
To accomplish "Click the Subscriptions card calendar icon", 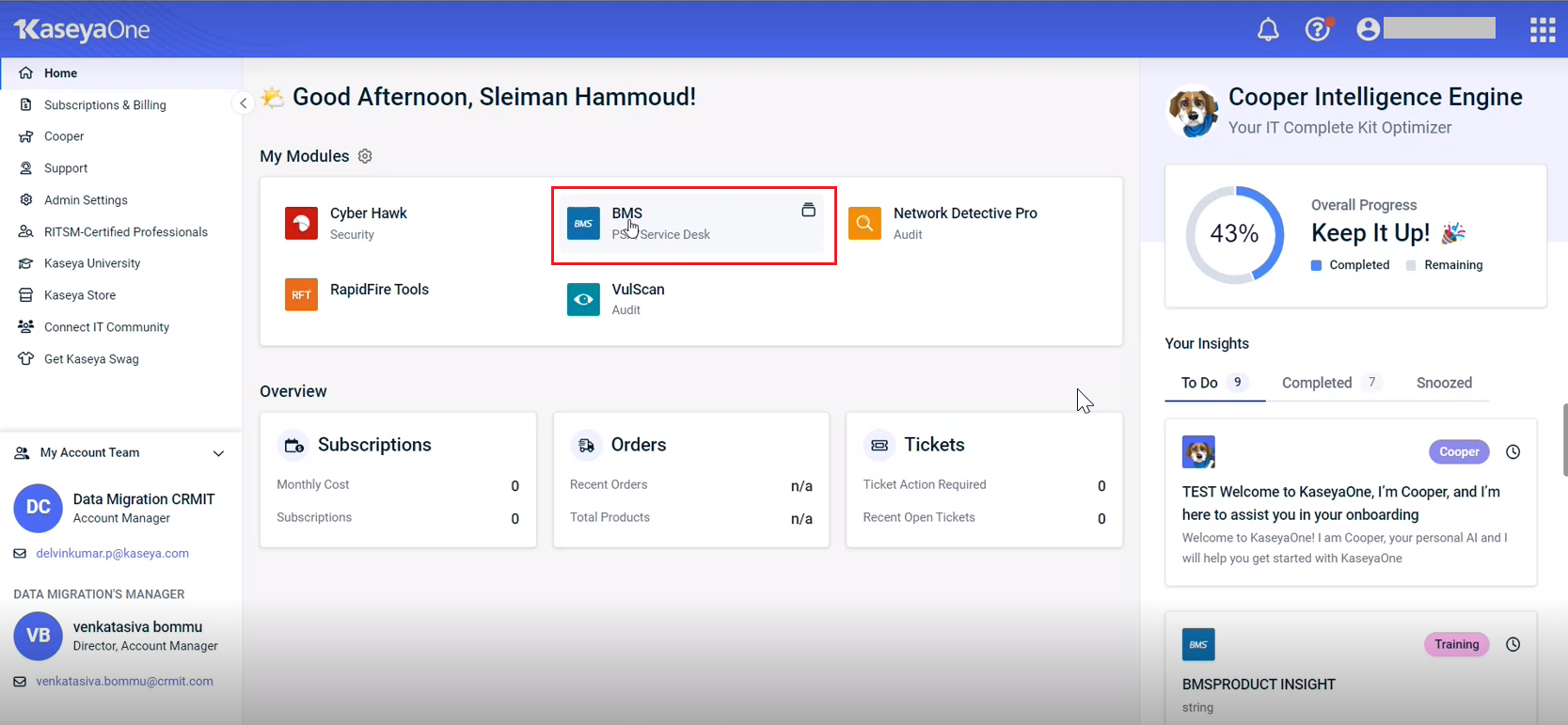I will pyautogui.click(x=294, y=446).
